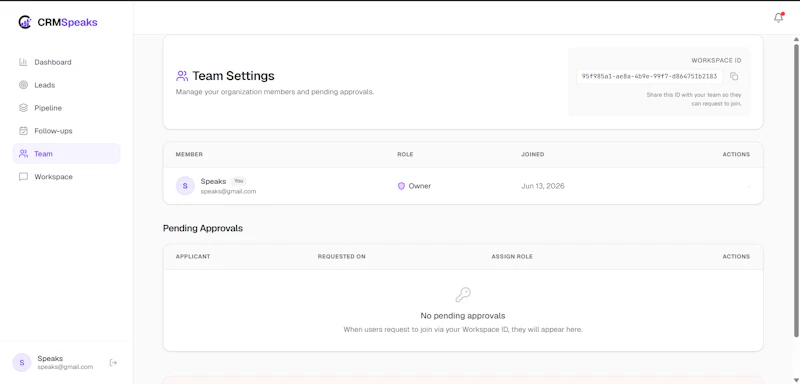
Task: Click the Follow-ups calendar icon
Action: click(x=23, y=131)
